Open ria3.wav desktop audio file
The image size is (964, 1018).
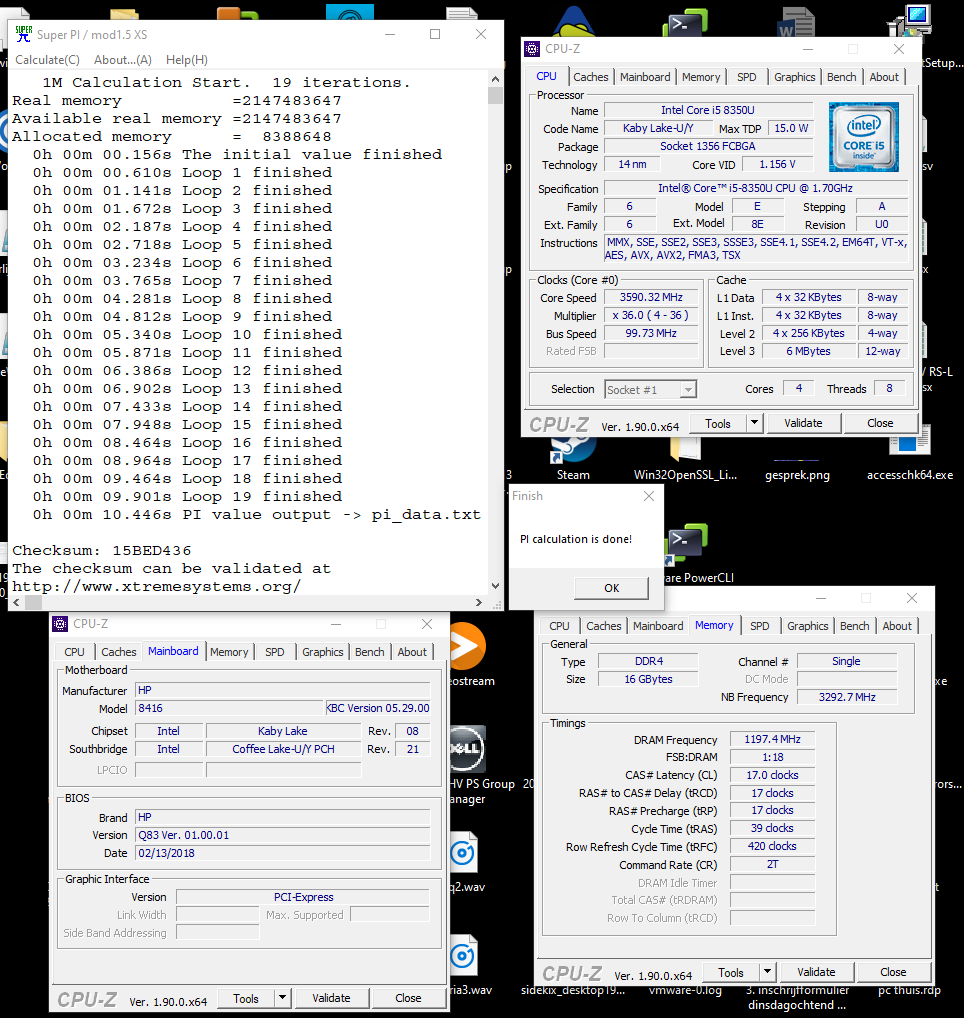(x=466, y=965)
